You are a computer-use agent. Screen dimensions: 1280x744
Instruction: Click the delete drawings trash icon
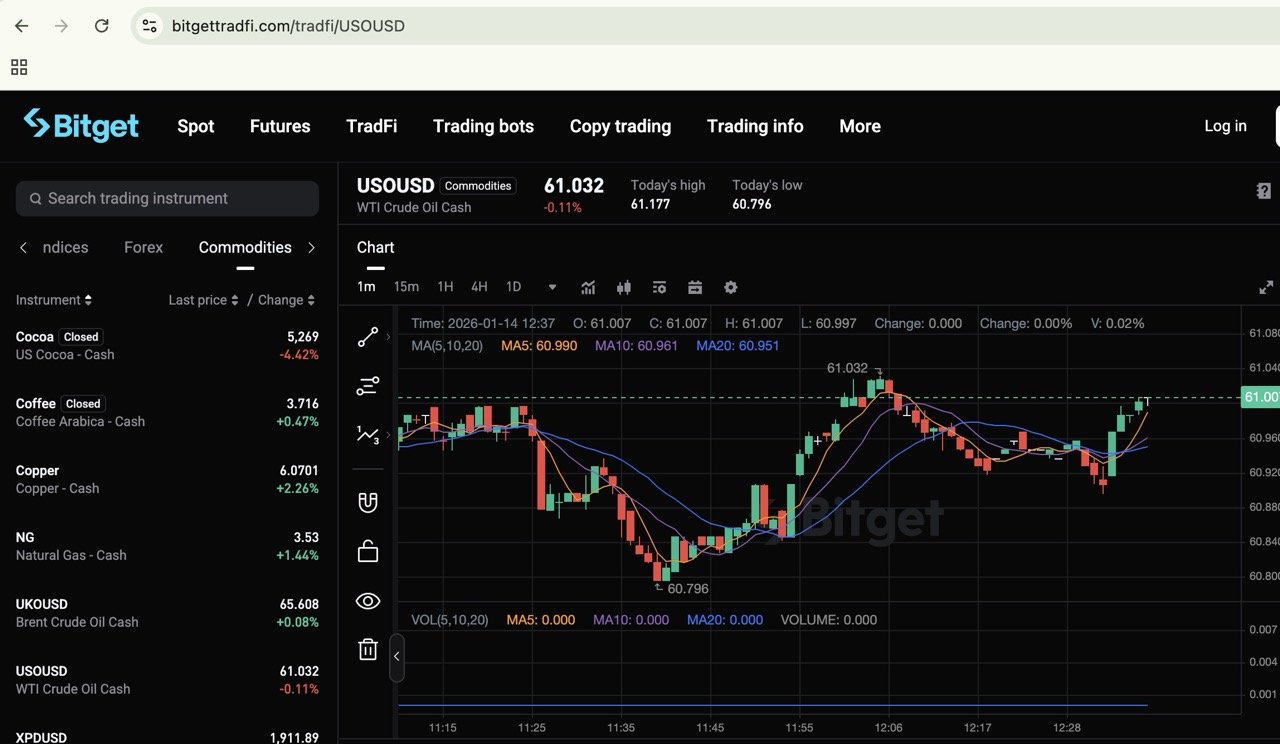click(368, 649)
